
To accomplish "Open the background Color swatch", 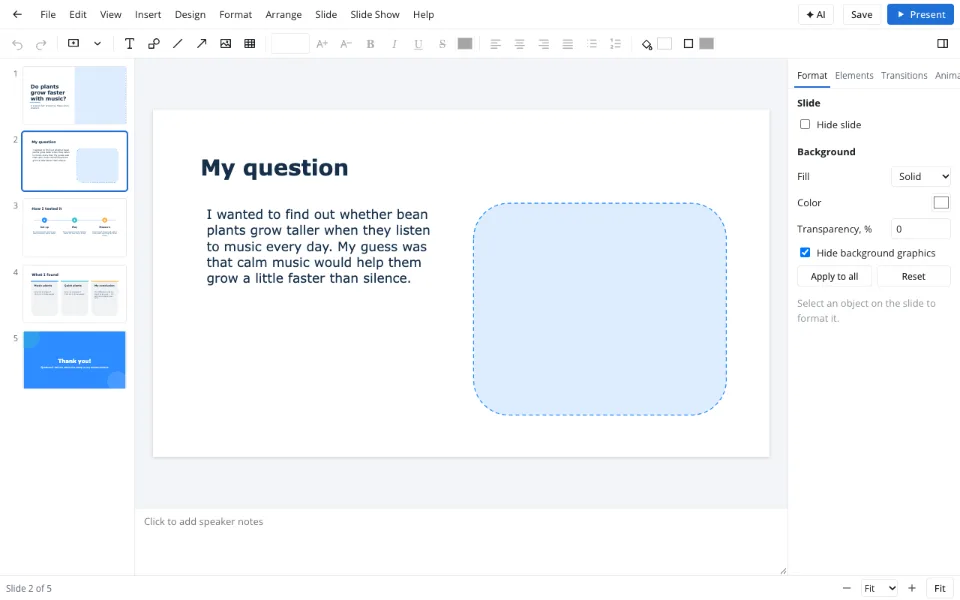I will click(x=941, y=203).
